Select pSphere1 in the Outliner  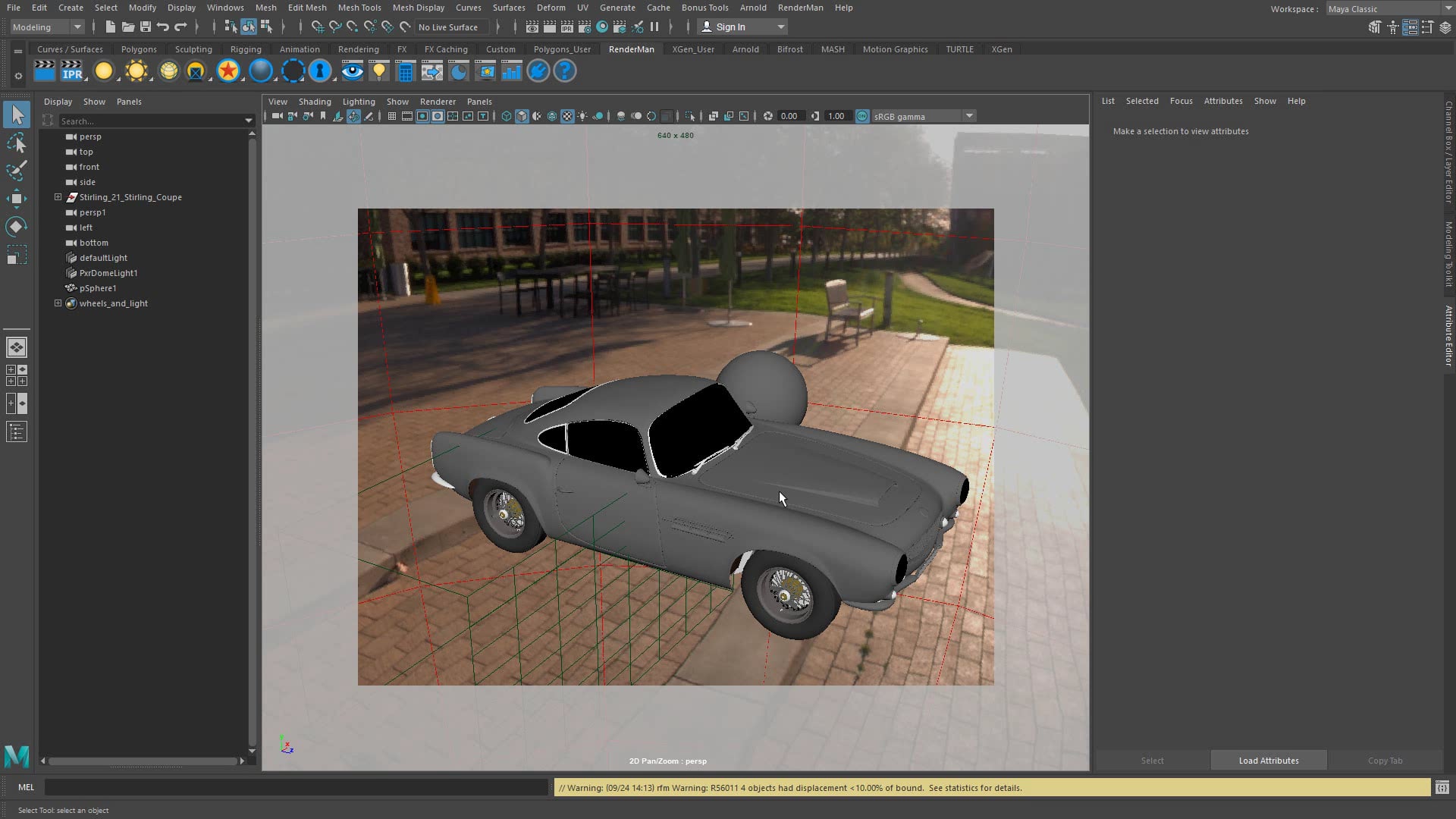tap(99, 288)
